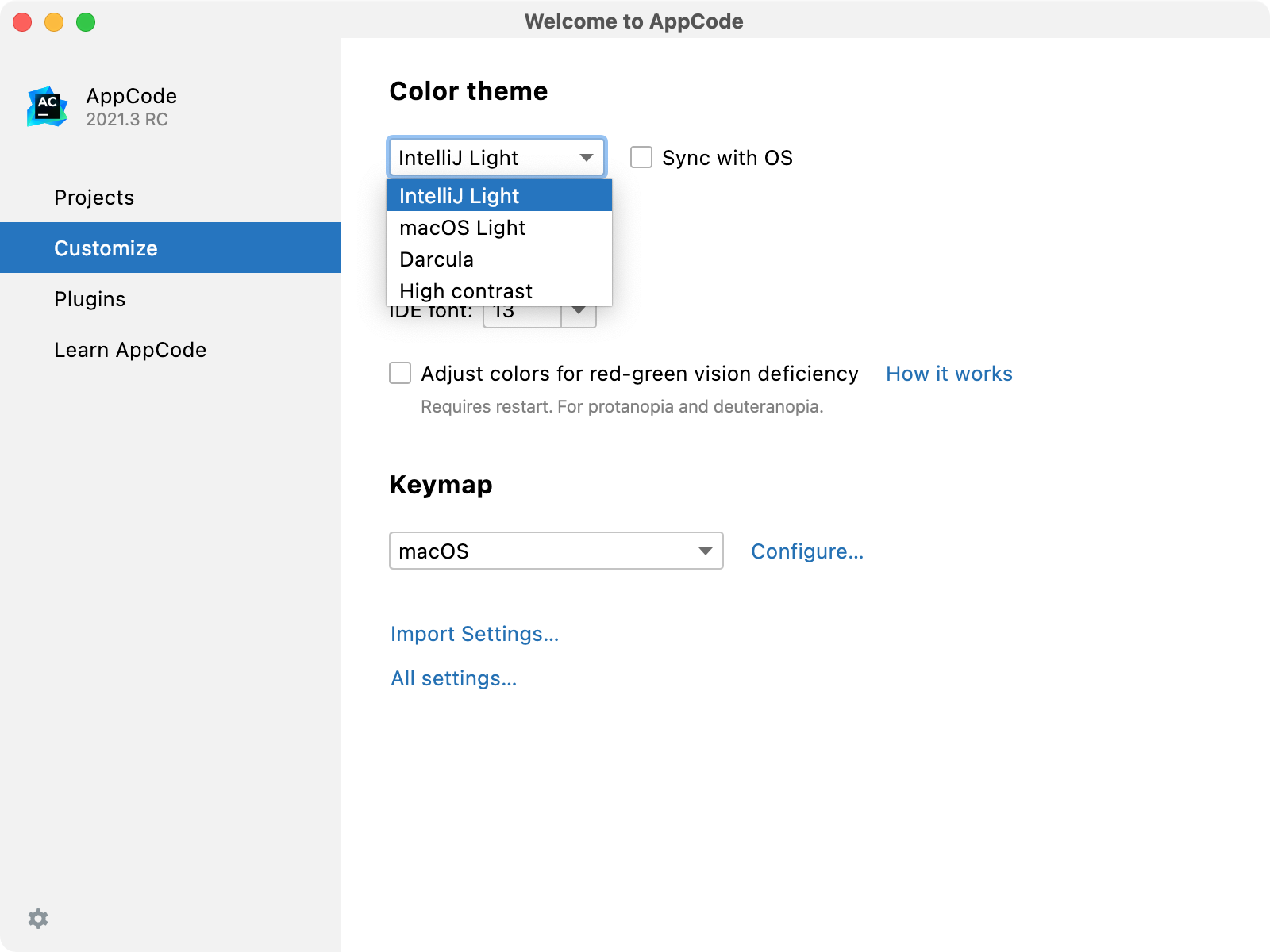Viewport: 1270px width, 952px height.
Task: Open the settings gear in bottom corner
Action: point(38,919)
